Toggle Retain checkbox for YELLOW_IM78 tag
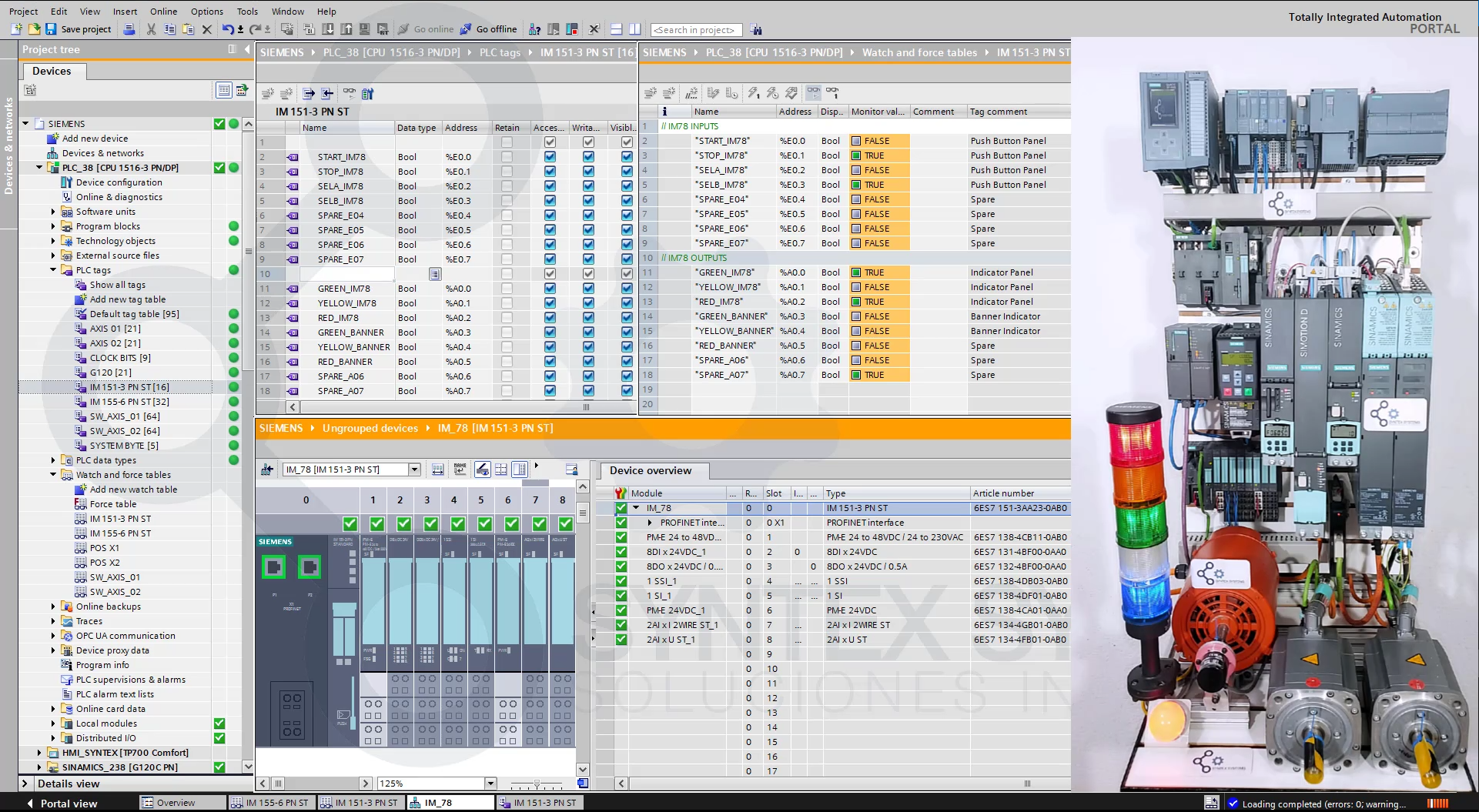 click(507, 302)
